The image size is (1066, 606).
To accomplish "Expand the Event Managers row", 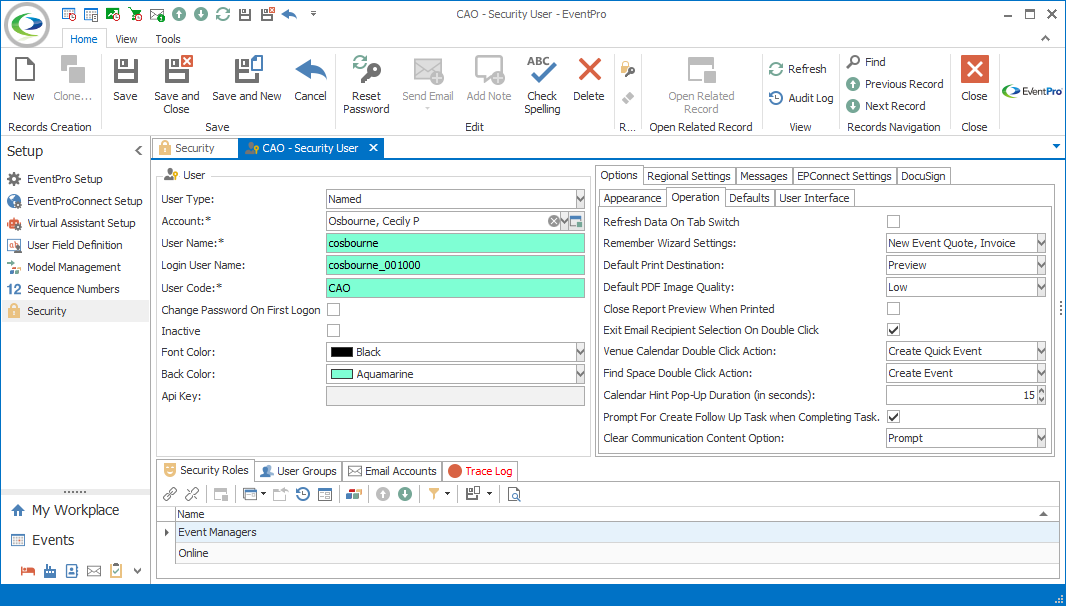I will click(167, 532).
